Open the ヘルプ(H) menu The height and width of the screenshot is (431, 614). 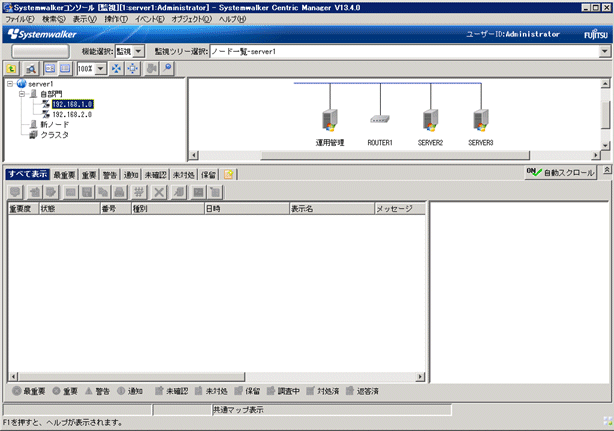[x=233, y=19]
